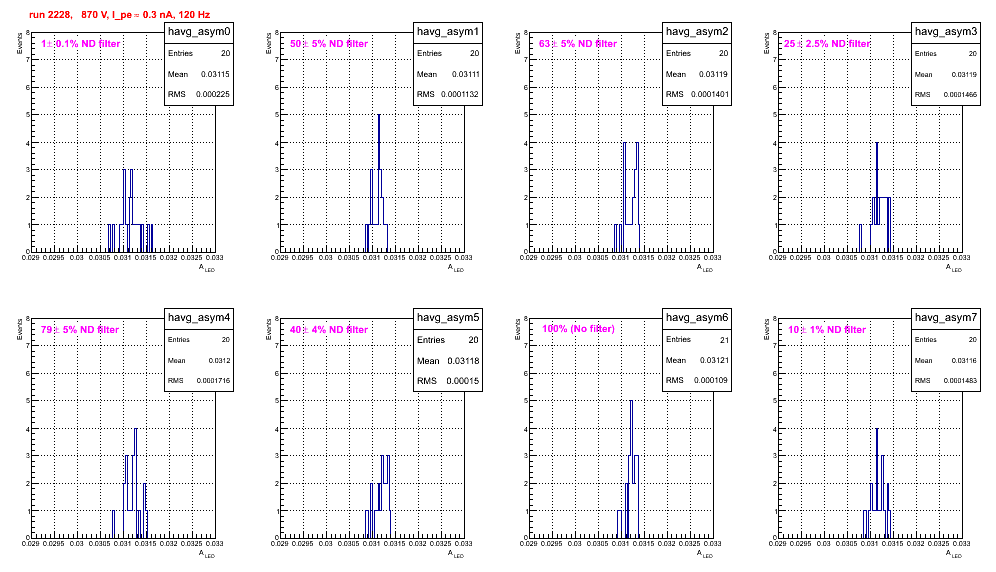Viewport: 996px width, 572px height.
Task: Click Entries 21 in havg_asym6 stats
Action: click(697, 340)
